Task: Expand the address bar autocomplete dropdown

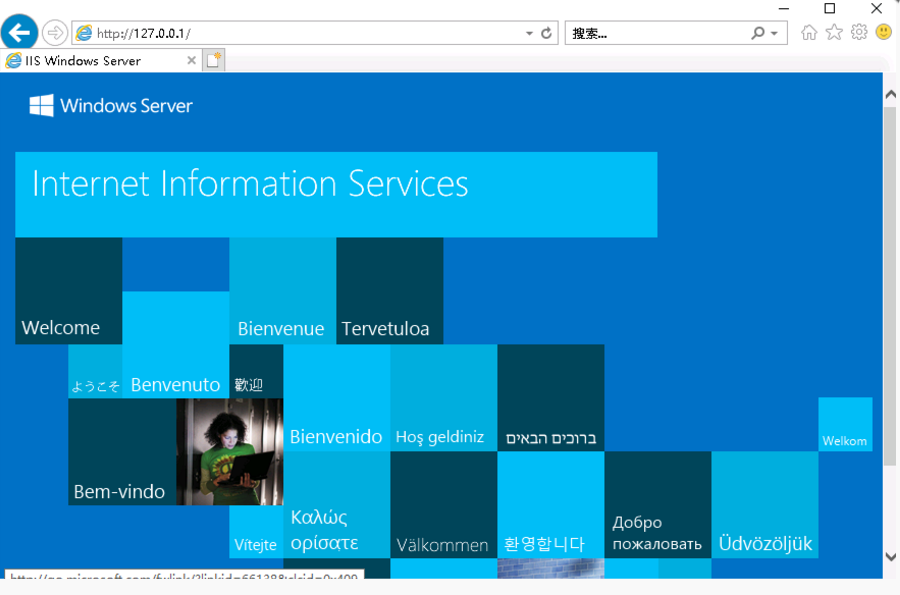Action: pyautogui.click(x=529, y=33)
